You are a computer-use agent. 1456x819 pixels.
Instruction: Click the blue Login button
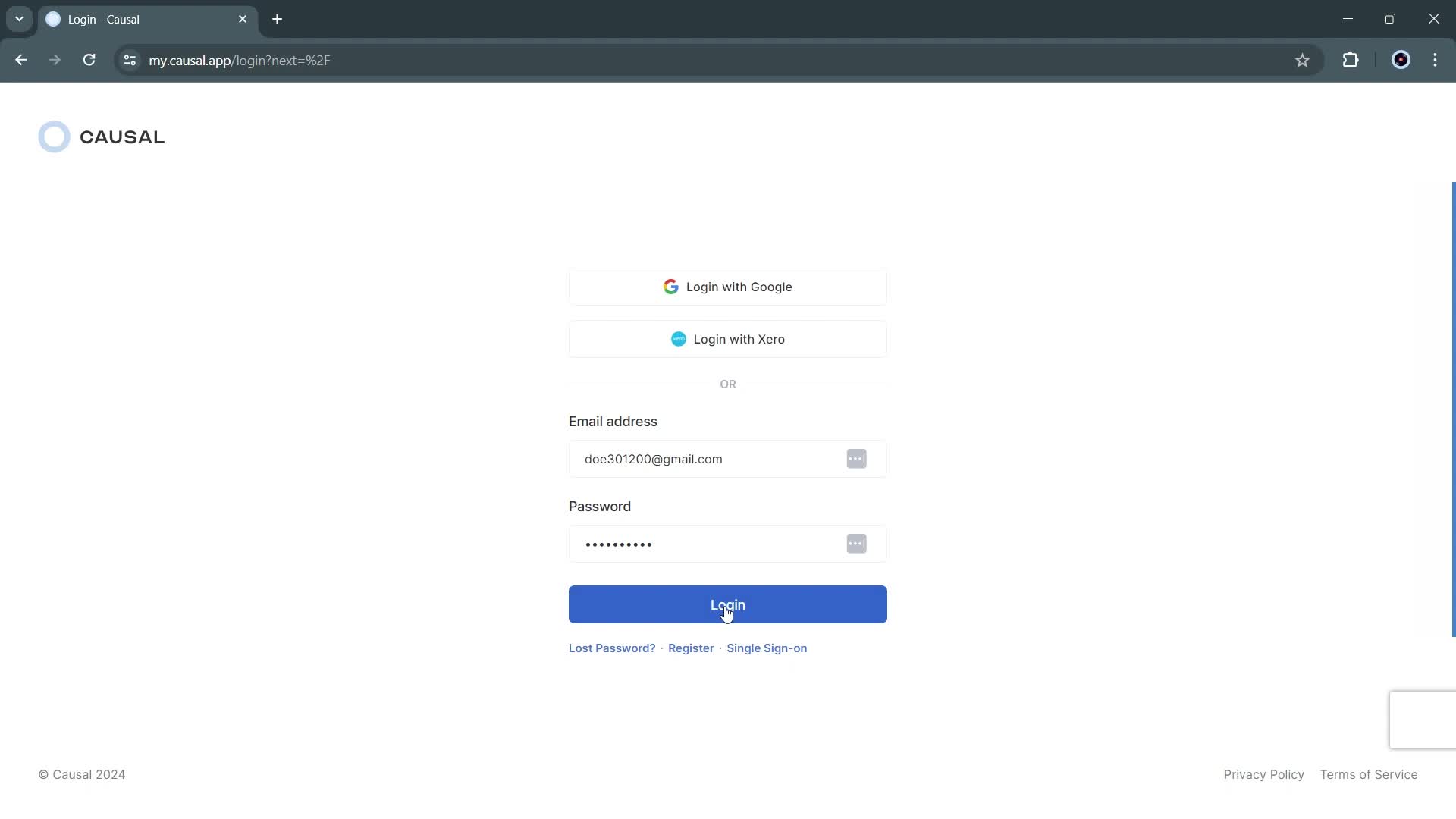click(x=727, y=605)
